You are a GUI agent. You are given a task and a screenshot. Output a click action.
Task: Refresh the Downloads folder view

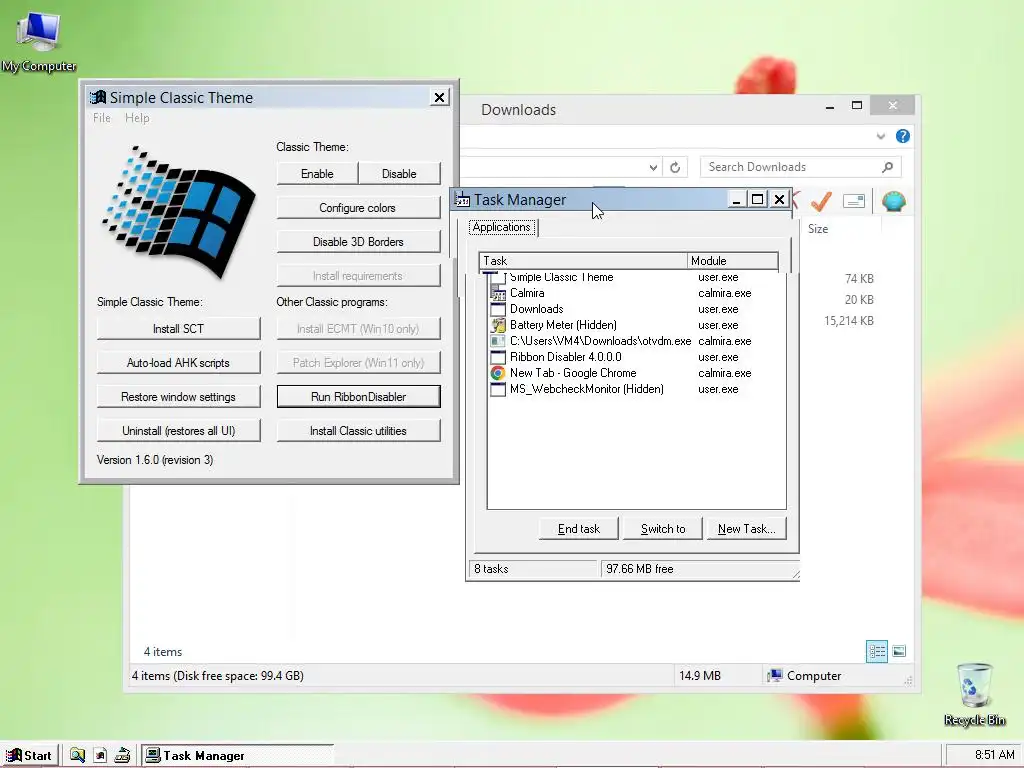click(675, 167)
